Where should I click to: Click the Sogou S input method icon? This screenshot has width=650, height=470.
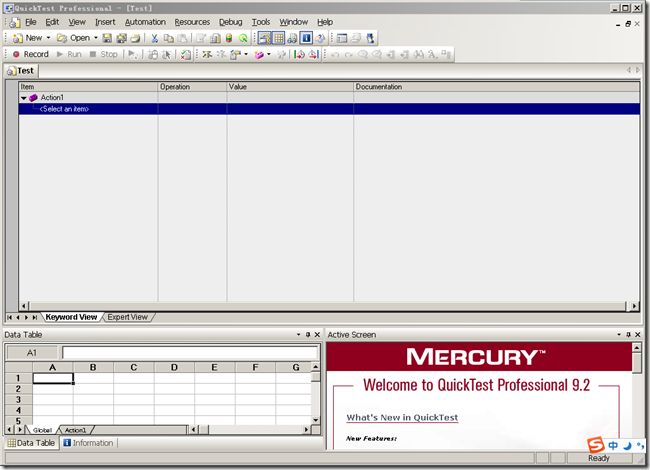[x=595, y=445]
